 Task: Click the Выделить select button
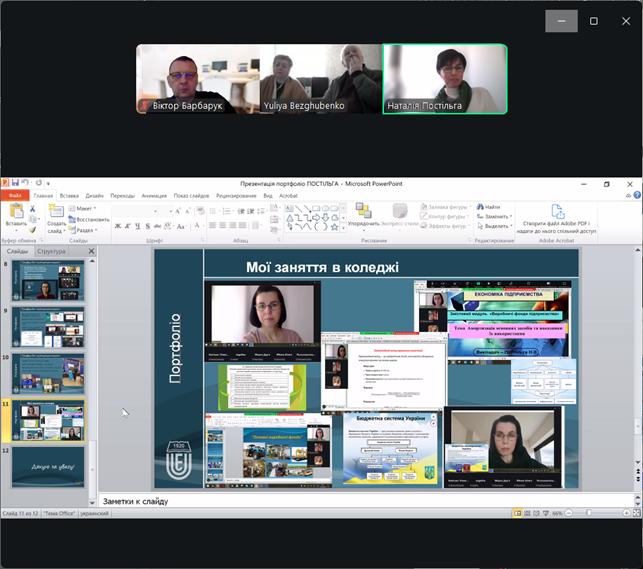[x=494, y=226]
